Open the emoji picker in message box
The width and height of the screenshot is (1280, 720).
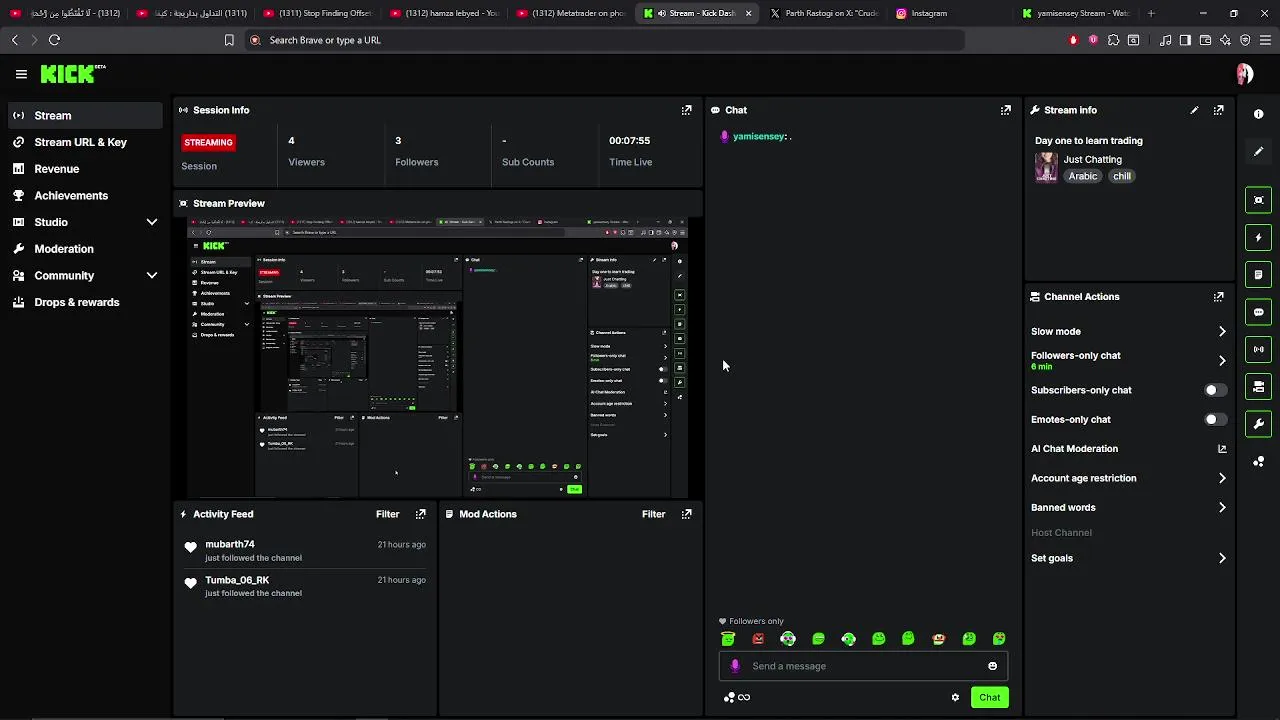point(992,666)
